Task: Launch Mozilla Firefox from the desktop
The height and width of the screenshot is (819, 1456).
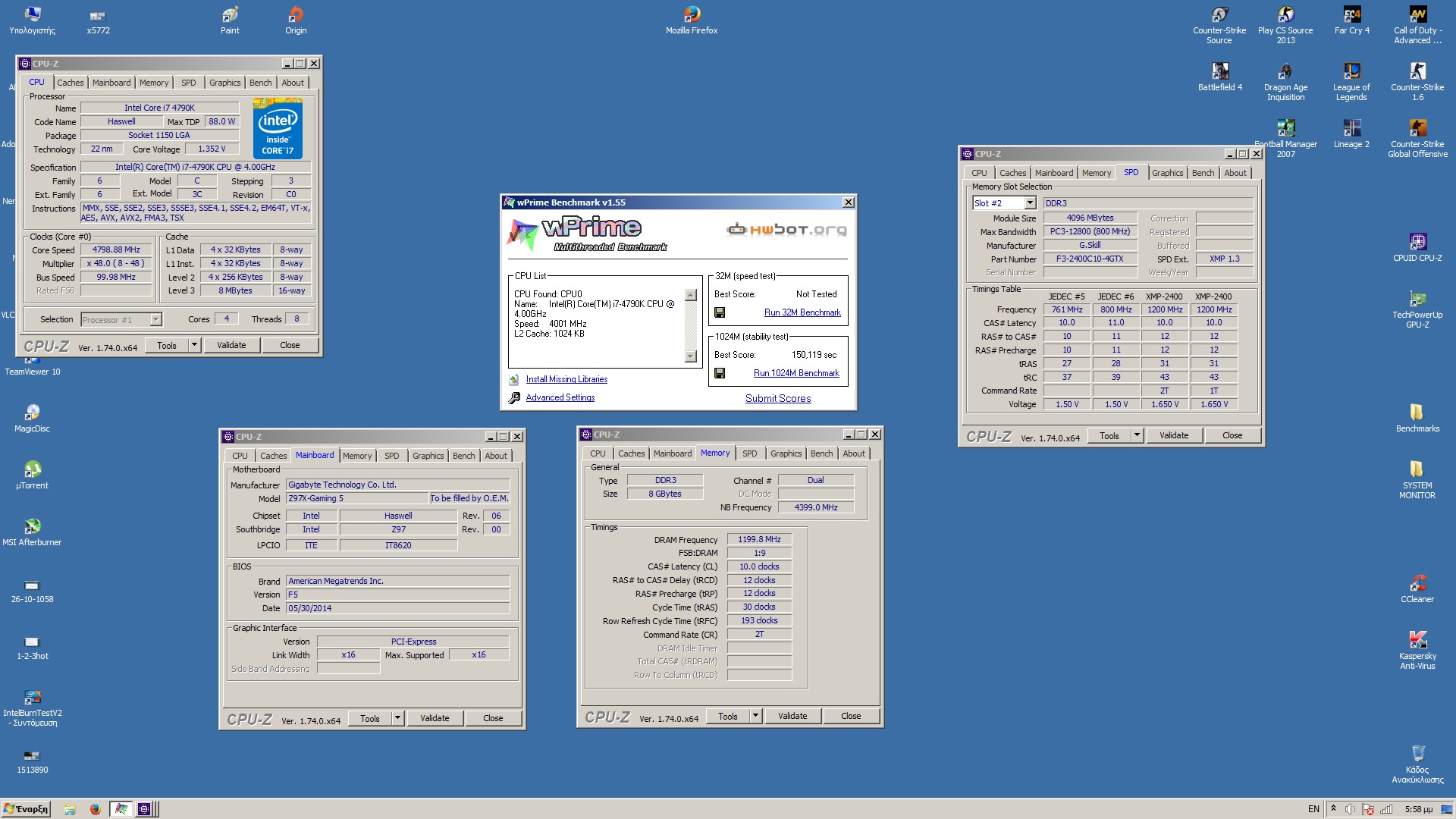Action: (692, 20)
